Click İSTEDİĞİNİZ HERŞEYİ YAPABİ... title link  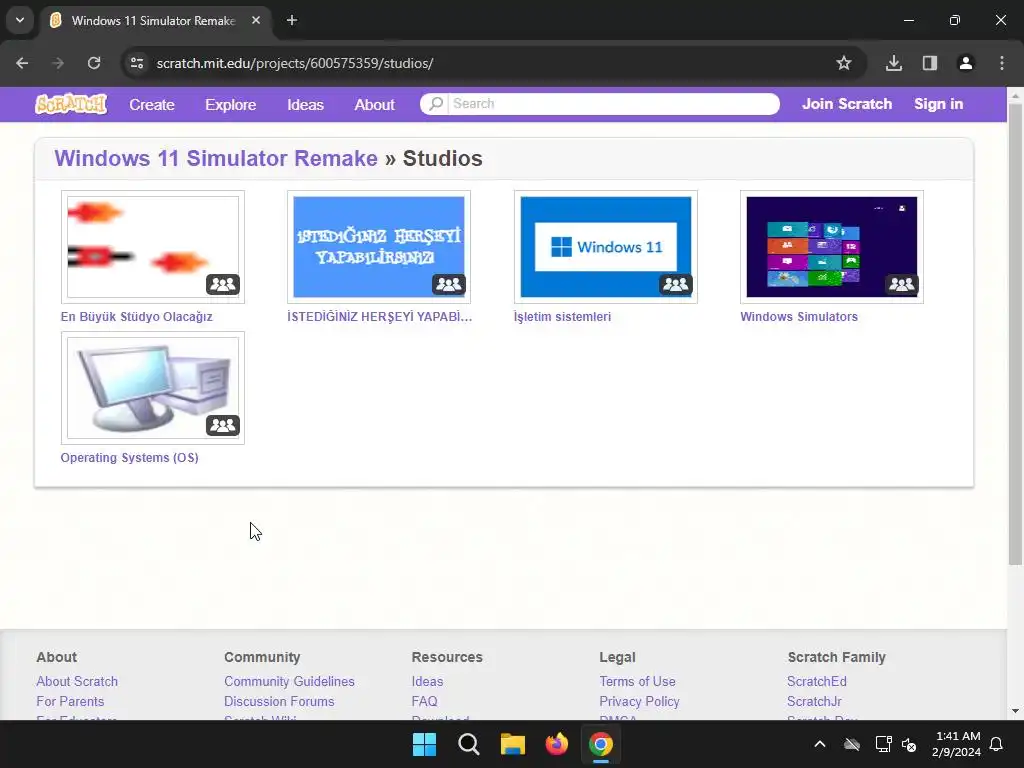pos(379,317)
